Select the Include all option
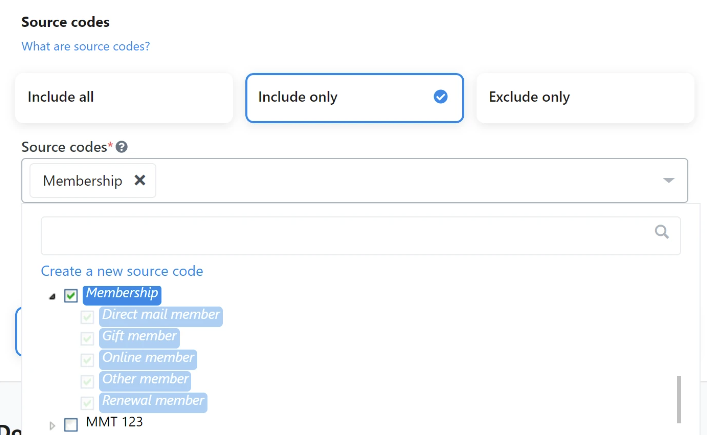Image resolution: width=707 pixels, height=435 pixels. (124, 98)
